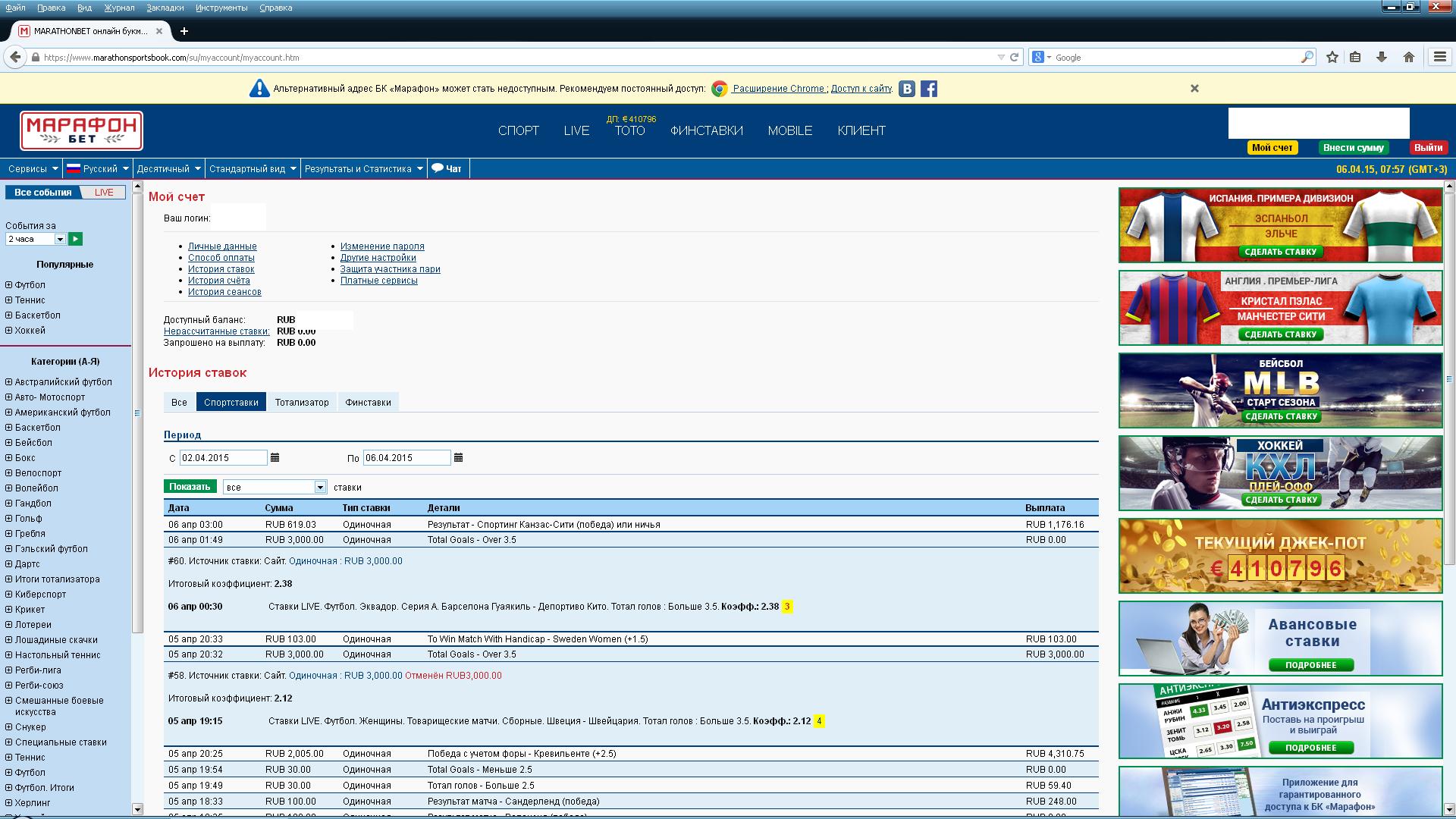1456x819 pixels.
Task: Click the left sidebar scrollbar
Action: click(137, 413)
